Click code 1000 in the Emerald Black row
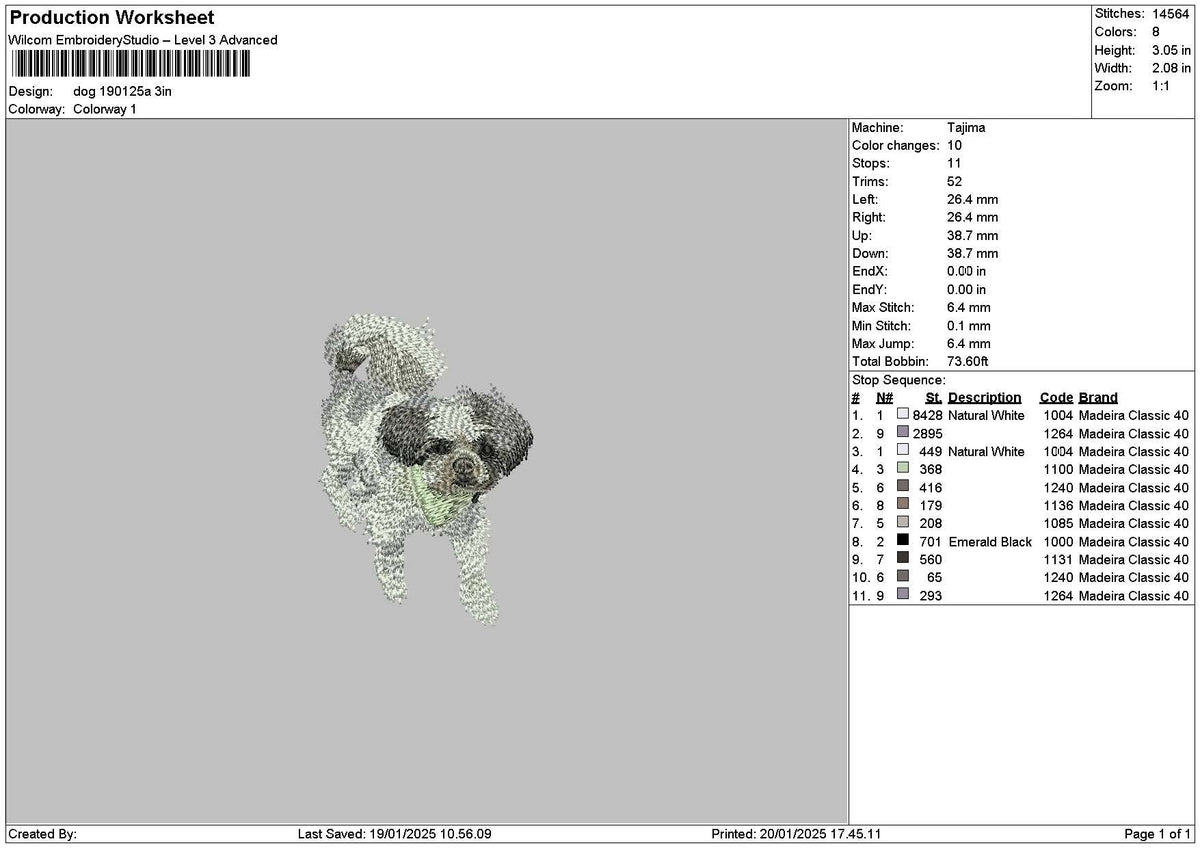This screenshot has width=1200, height=848. coord(1058,542)
